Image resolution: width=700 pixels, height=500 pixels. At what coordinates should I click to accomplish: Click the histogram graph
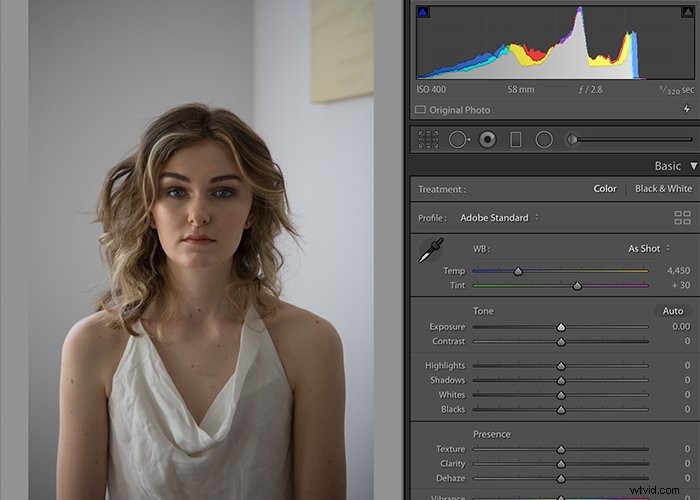(555, 42)
